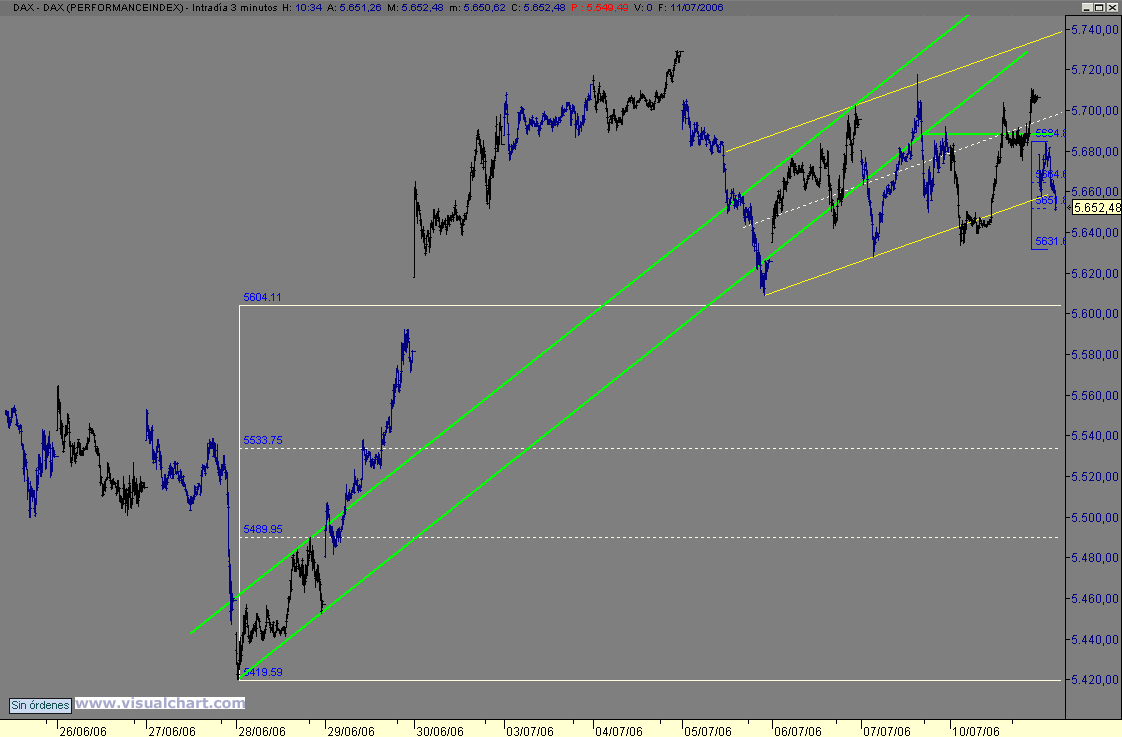Click the 5.480,00 price axis value
1122x737 pixels.
[1094, 557]
